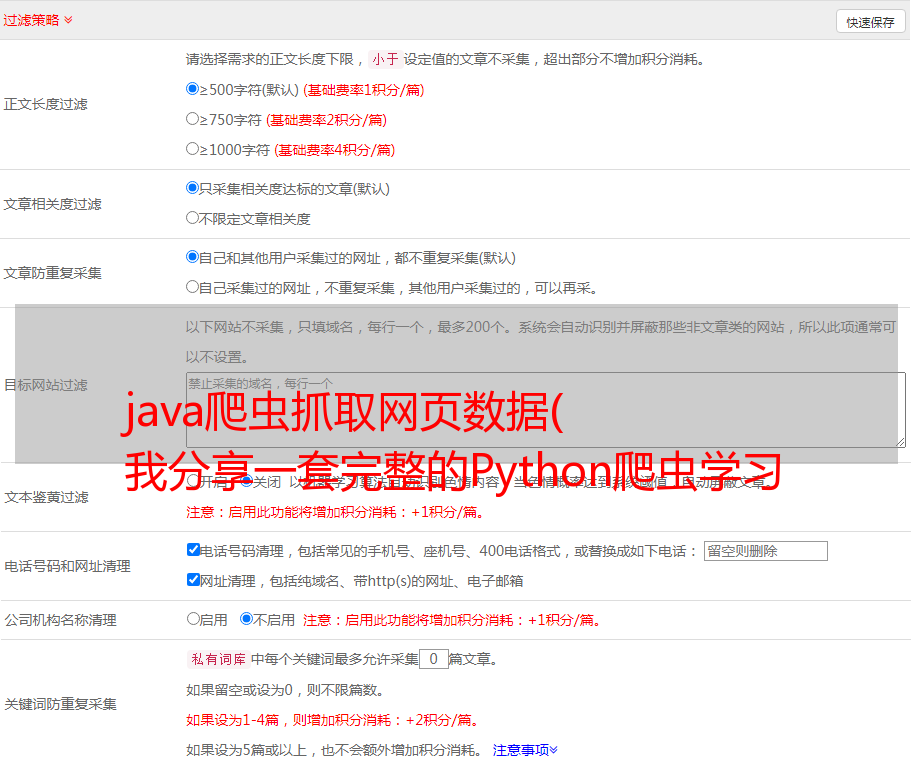912x768 pixels.
Task: Select 自己采集过的网址，不重复采集 option
Action: (x=193, y=287)
